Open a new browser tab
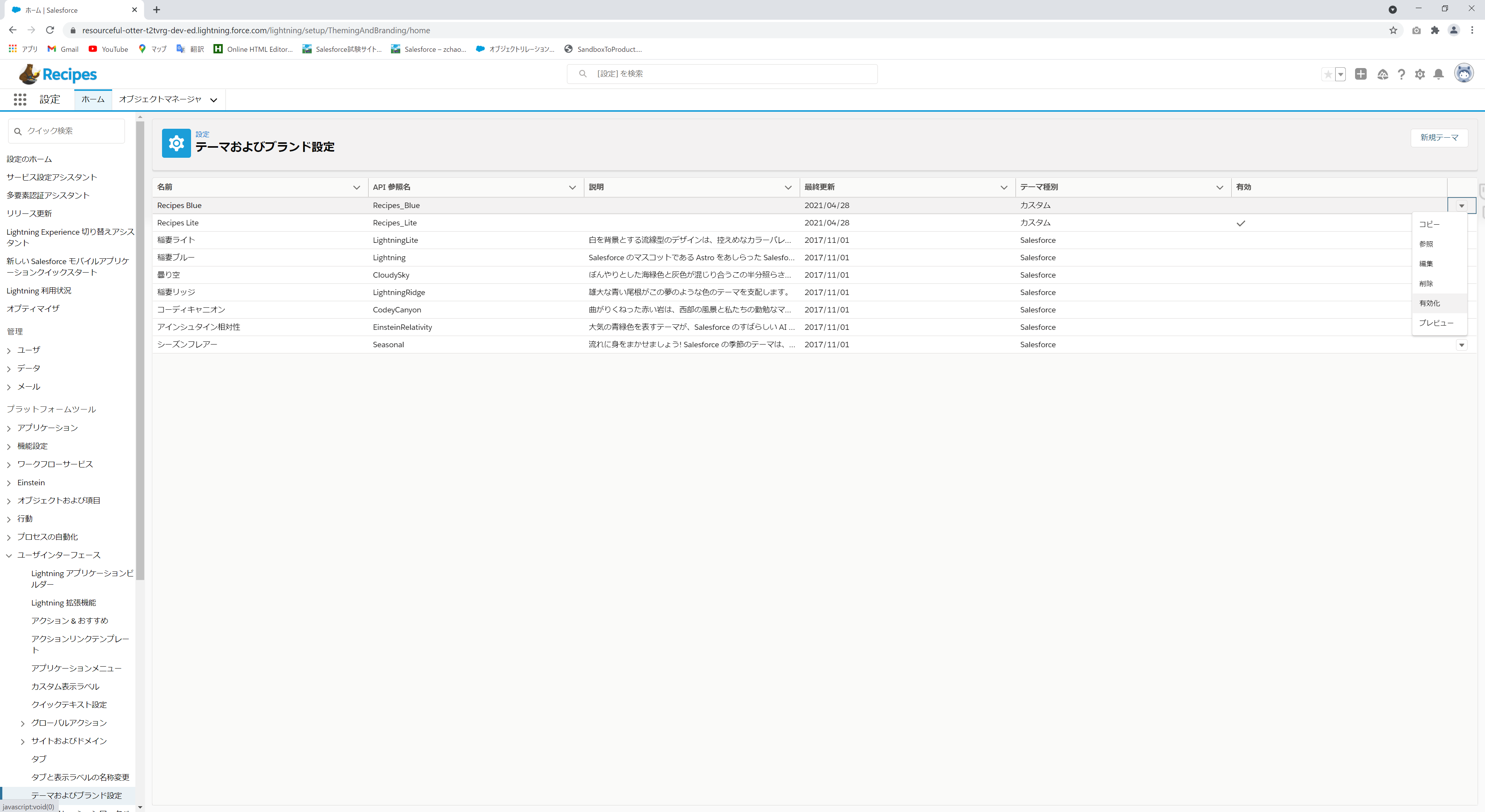 [156, 10]
